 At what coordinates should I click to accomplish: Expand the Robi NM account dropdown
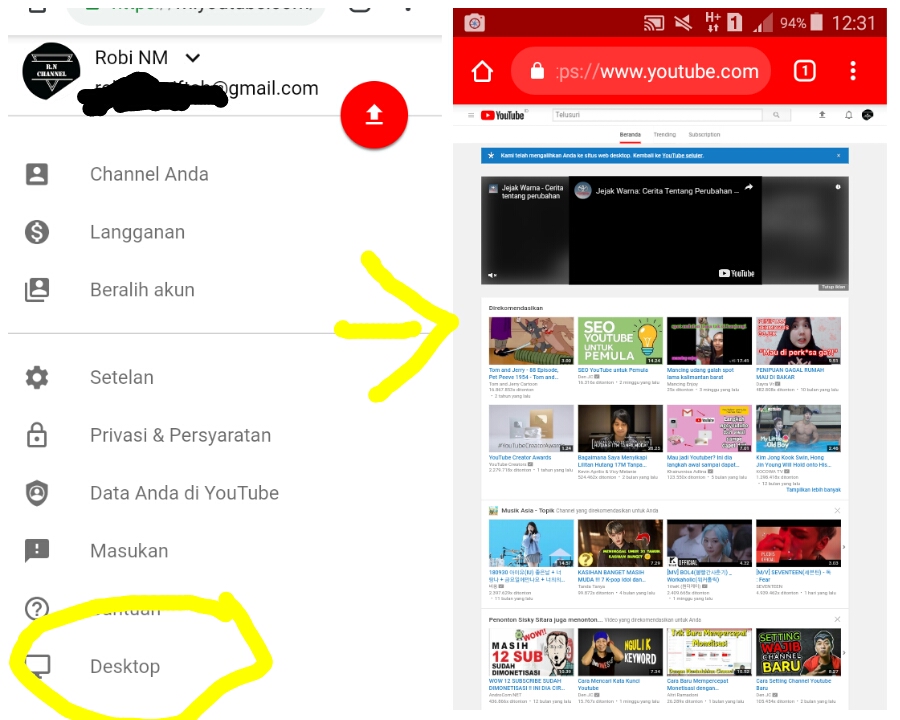tap(192, 58)
